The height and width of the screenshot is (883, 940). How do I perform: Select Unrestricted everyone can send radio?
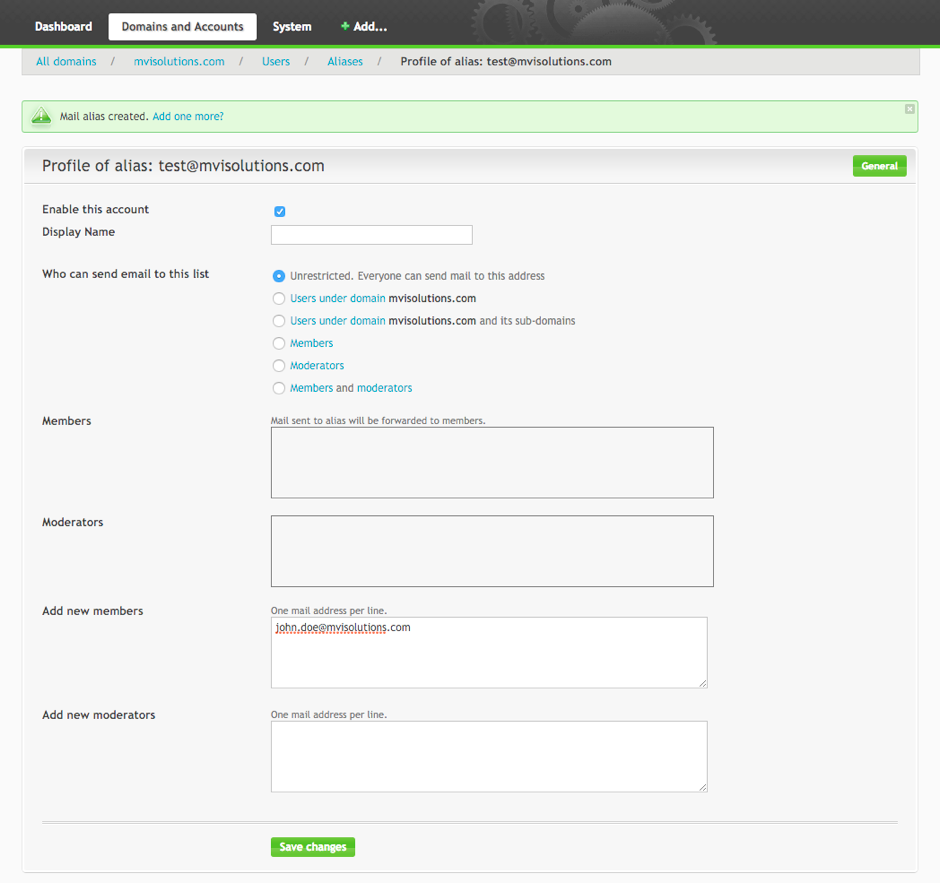click(279, 276)
